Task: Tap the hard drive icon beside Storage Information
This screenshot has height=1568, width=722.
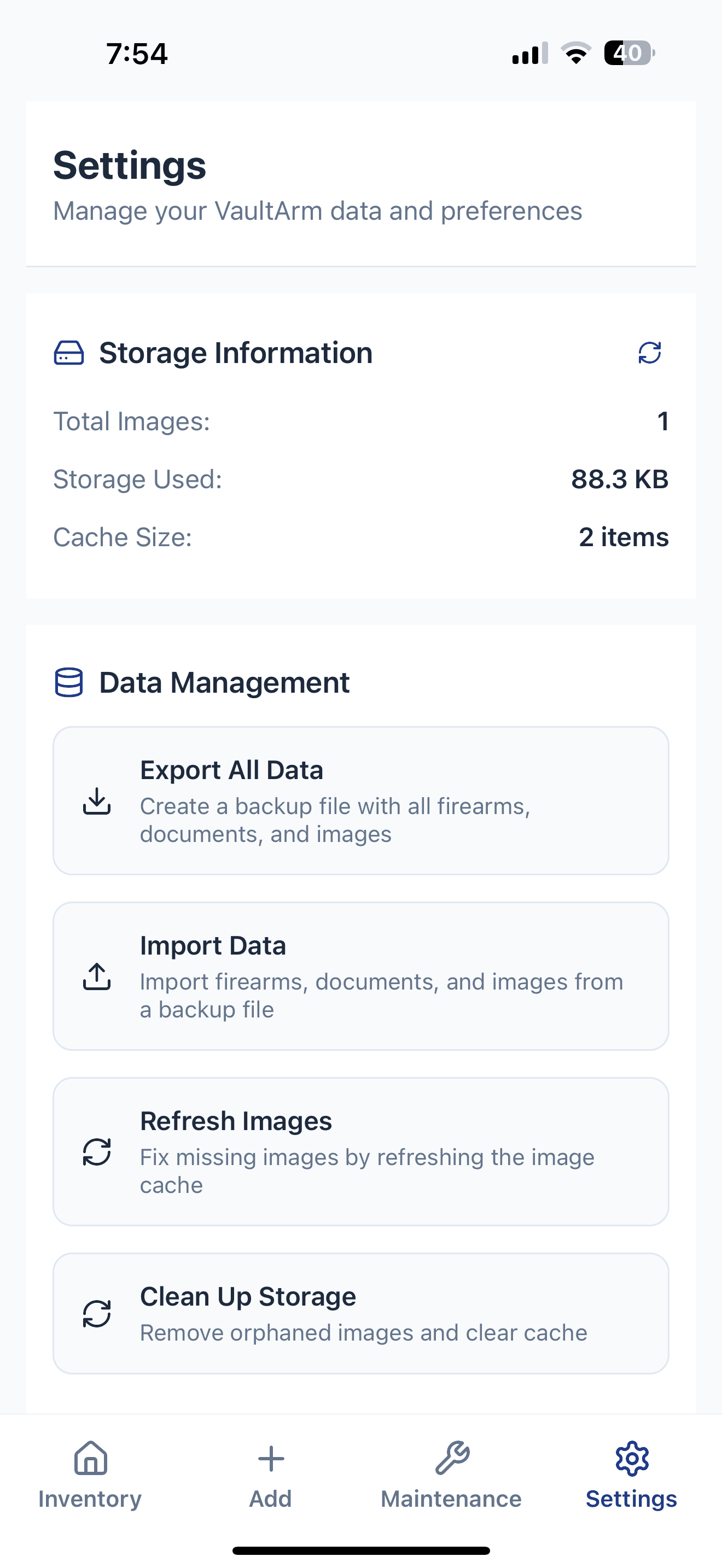Action: coord(69,353)
